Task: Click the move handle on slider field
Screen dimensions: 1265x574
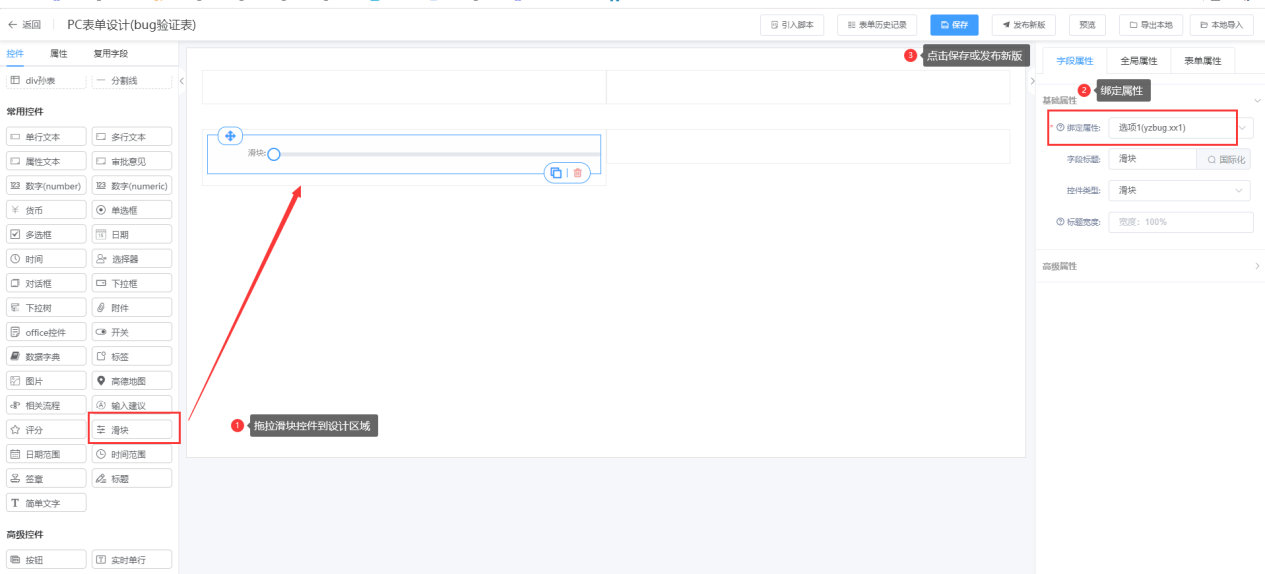Action: coord(229,136)
